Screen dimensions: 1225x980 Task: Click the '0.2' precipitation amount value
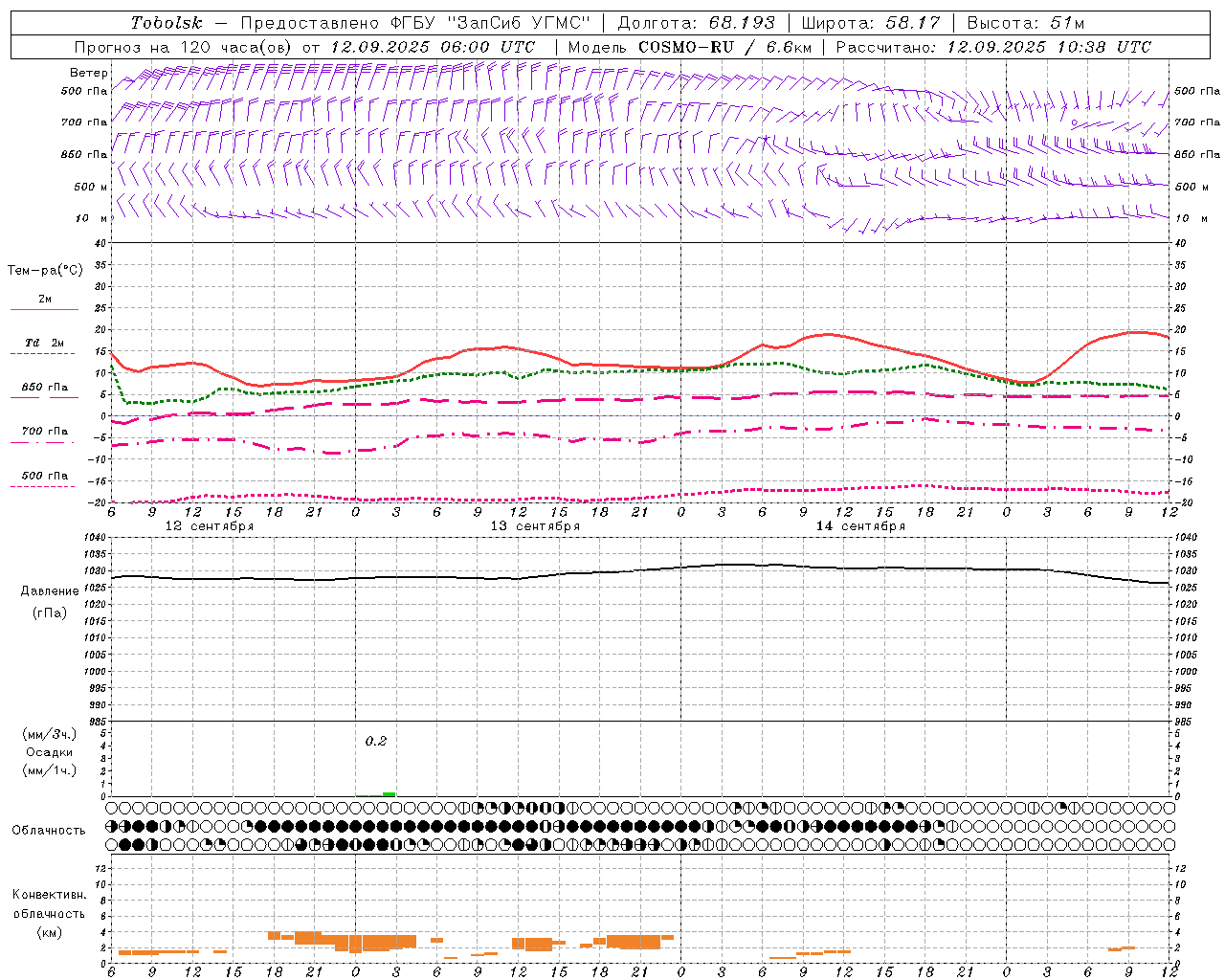point(376,741)
